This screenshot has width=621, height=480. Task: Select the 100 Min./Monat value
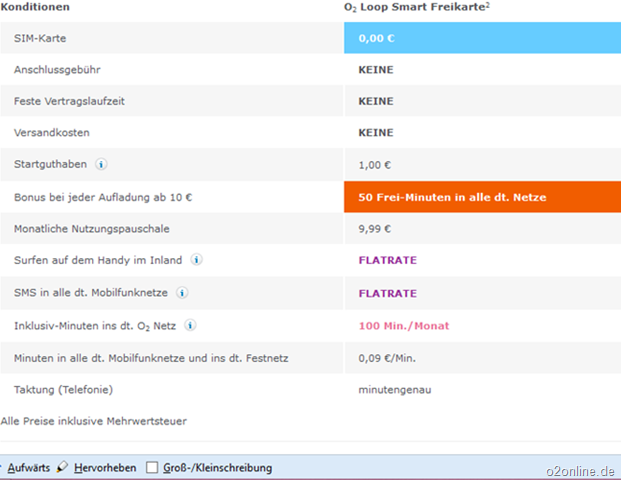pos(404,326)
